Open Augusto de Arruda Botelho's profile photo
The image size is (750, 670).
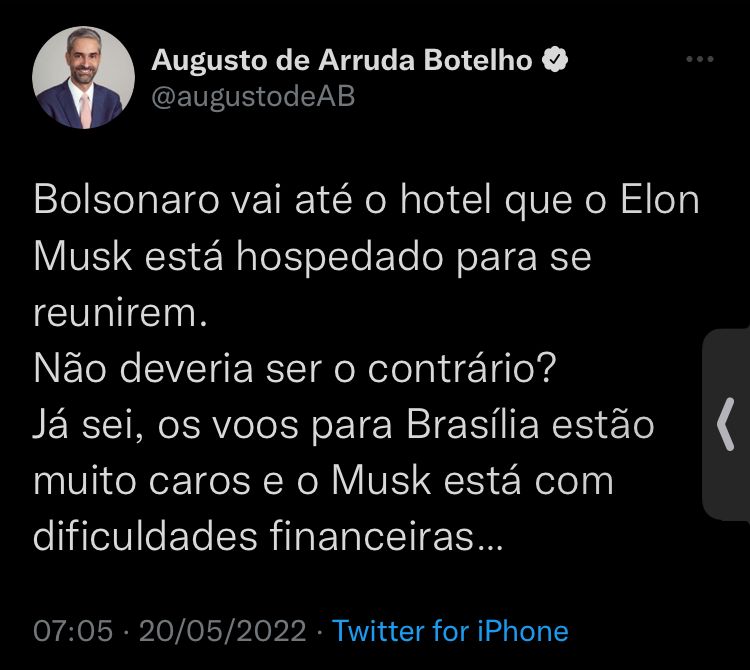click(84, 78)
